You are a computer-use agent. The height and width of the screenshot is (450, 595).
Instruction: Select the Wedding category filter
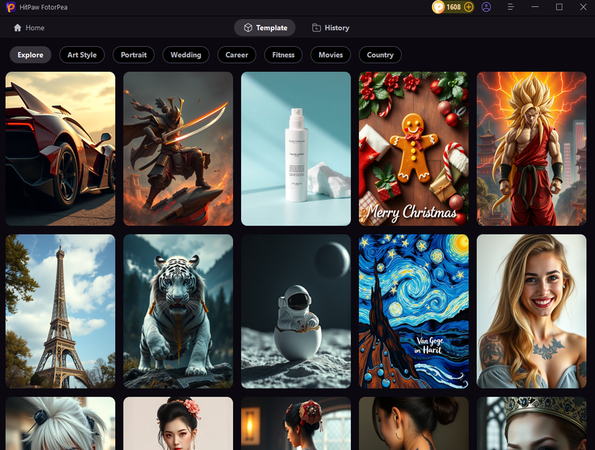pos(186,55)
